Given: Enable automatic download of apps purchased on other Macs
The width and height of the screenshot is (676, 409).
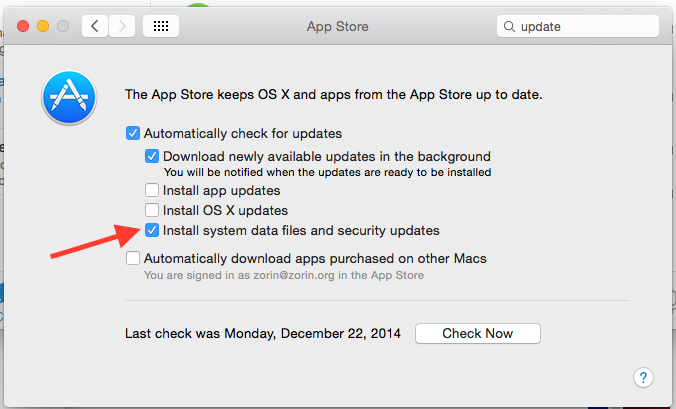Looking at the screenshot, I should 133,258.
